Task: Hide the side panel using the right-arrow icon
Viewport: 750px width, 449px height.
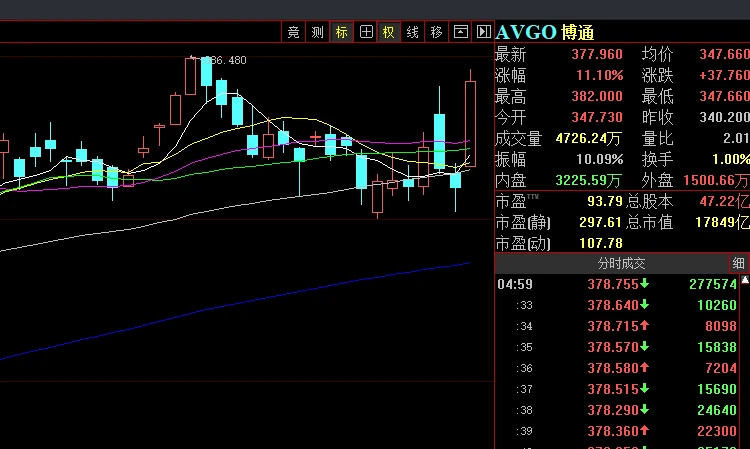Action: pos(483,32)
